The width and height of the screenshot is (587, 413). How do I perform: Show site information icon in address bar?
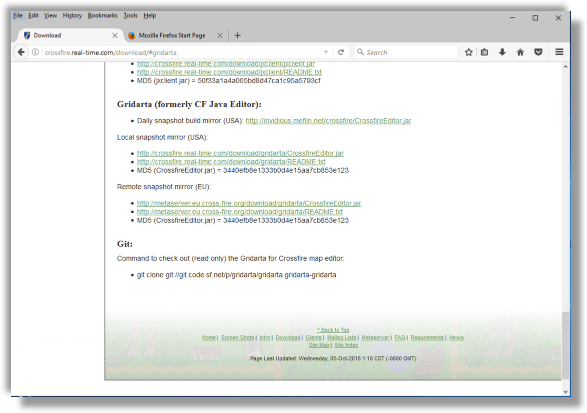pos(35,52)
